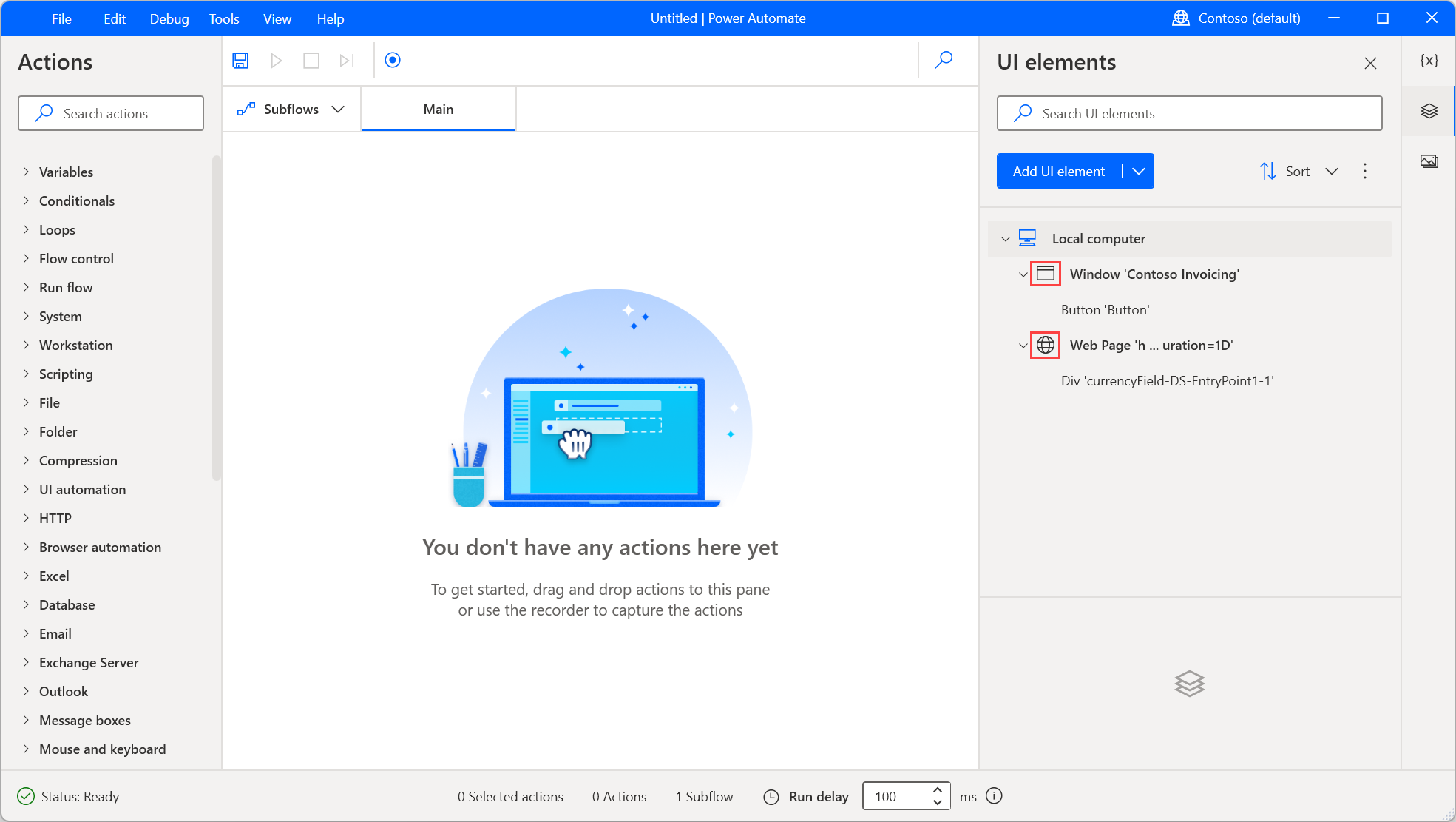Screen dimensions: 1456x822
Task: Click the Add UI element button
Action: point(1058,171)
